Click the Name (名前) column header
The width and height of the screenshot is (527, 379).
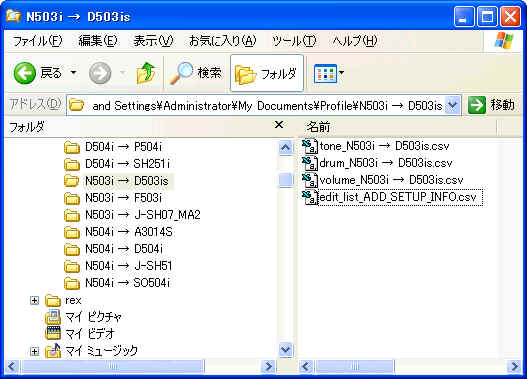397,127
